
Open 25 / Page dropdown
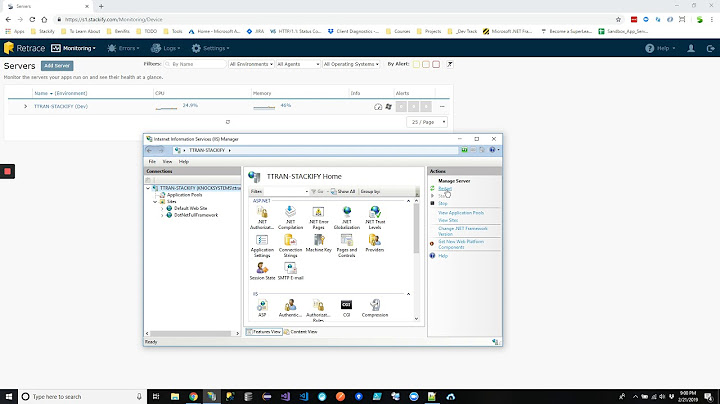pyautogui.click(x=427, y=122)
